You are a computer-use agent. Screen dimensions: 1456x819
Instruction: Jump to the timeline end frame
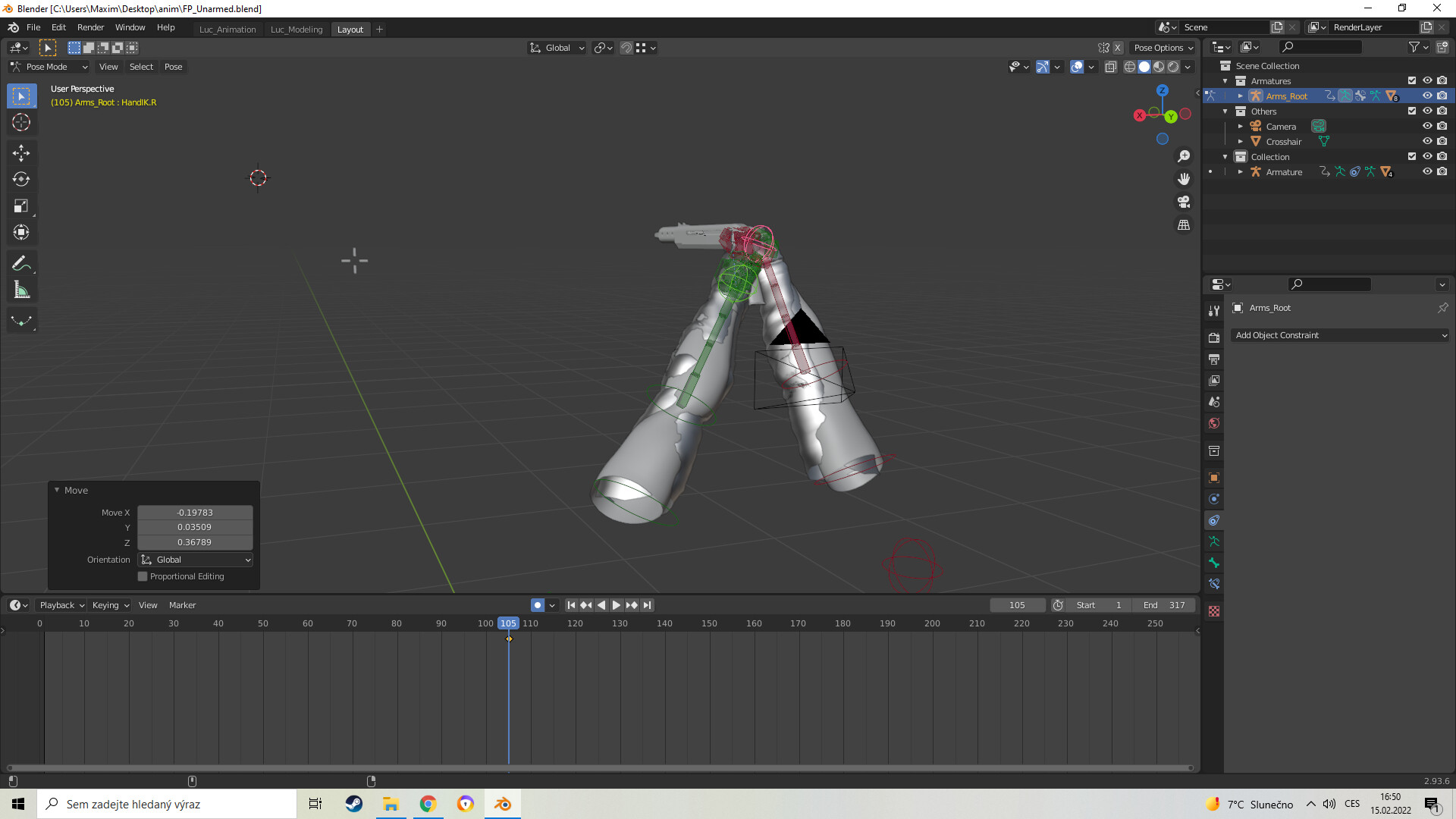pos(647,605)
